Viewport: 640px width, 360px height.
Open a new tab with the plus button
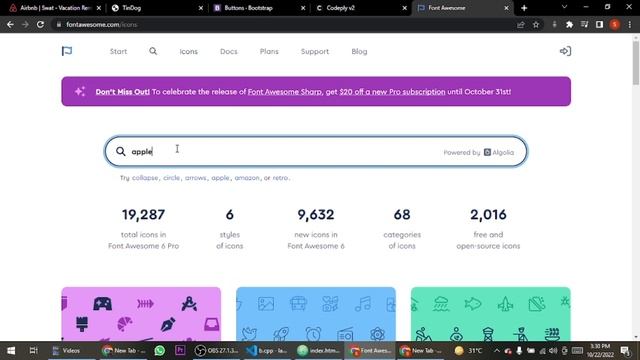pyautogui.click(x=524, y=8)
